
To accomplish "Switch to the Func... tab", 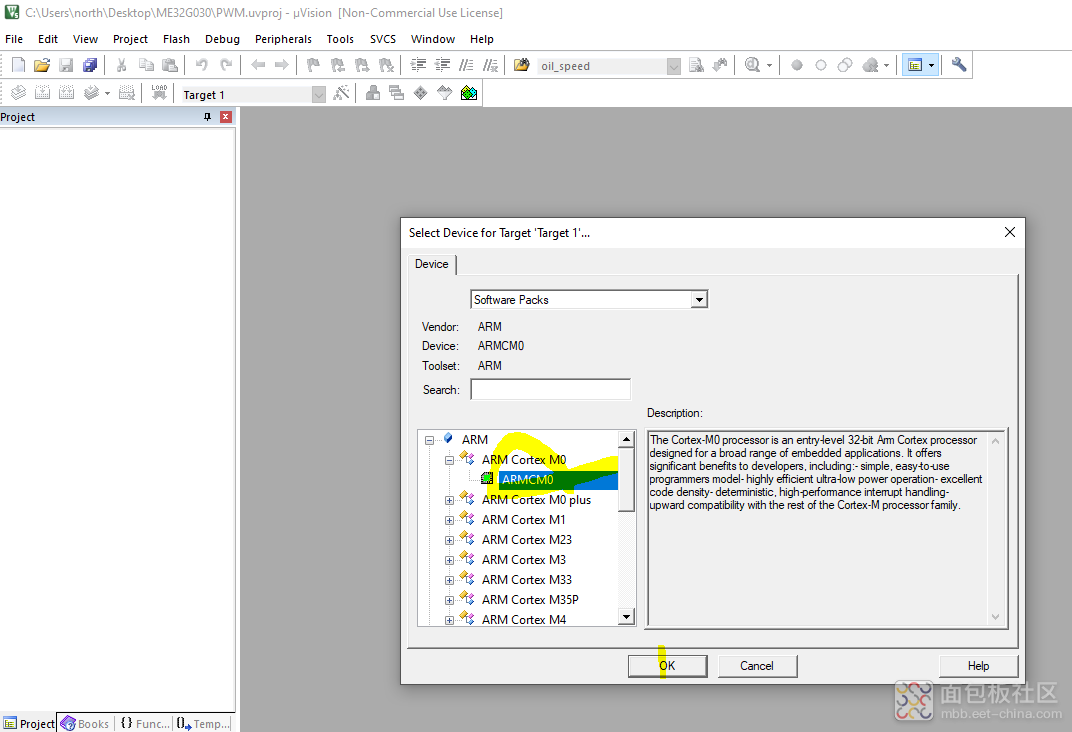I will (144, 723).
